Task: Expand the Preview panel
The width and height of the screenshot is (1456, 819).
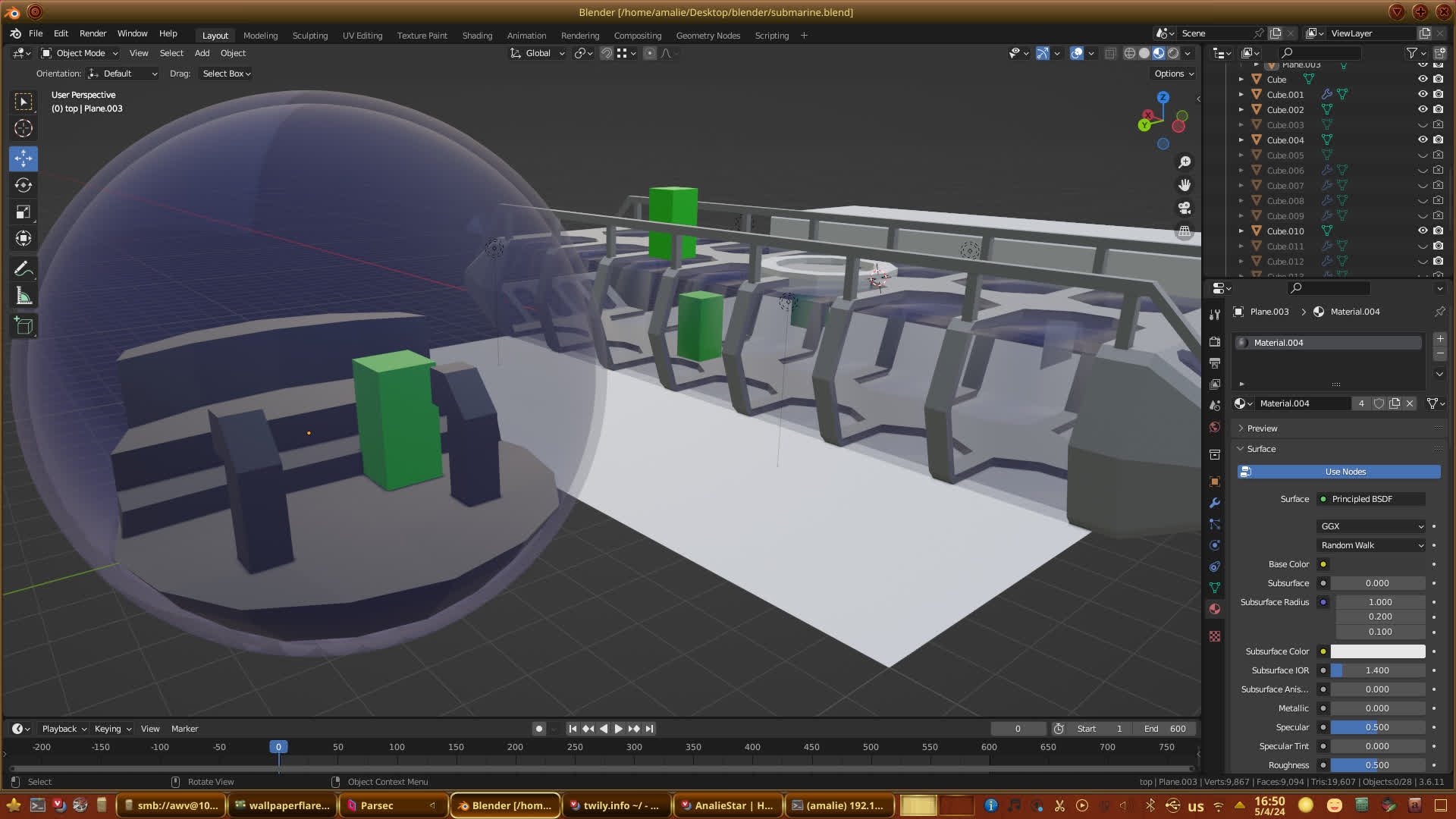Action: (1262, 428)
